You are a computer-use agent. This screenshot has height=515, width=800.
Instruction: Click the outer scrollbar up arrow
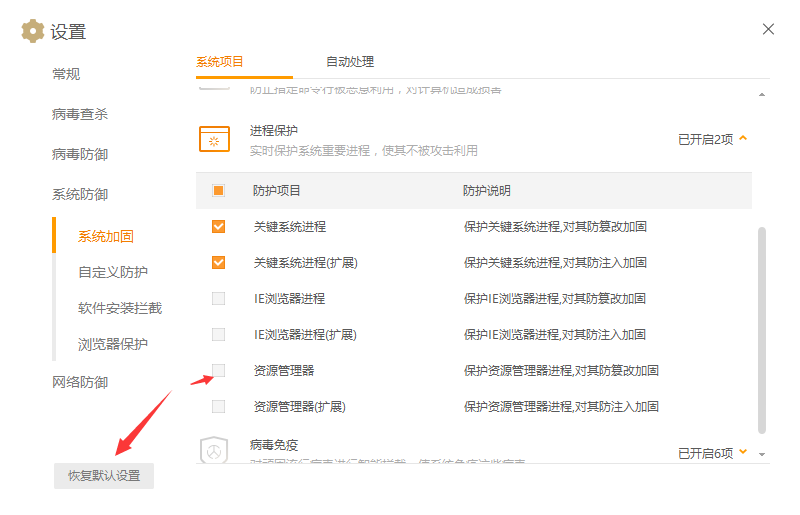[x=762, y=94]
